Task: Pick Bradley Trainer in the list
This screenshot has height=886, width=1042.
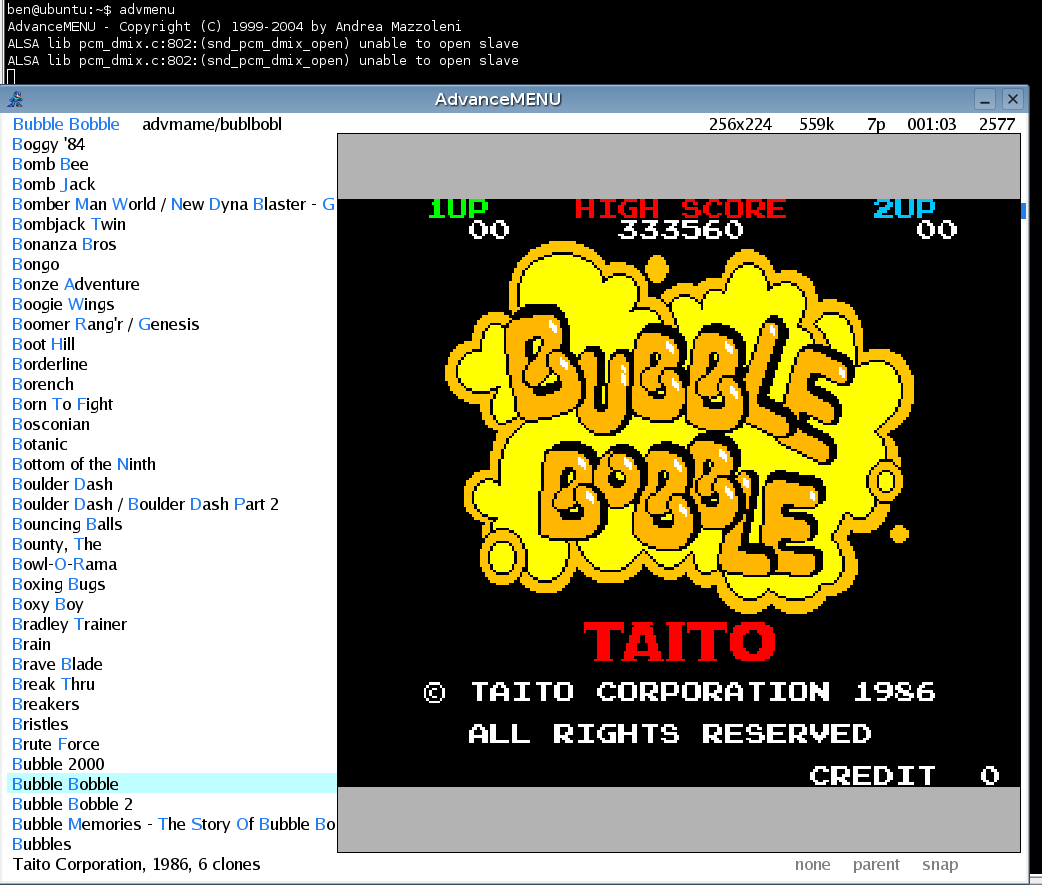Action: point(69,623)
